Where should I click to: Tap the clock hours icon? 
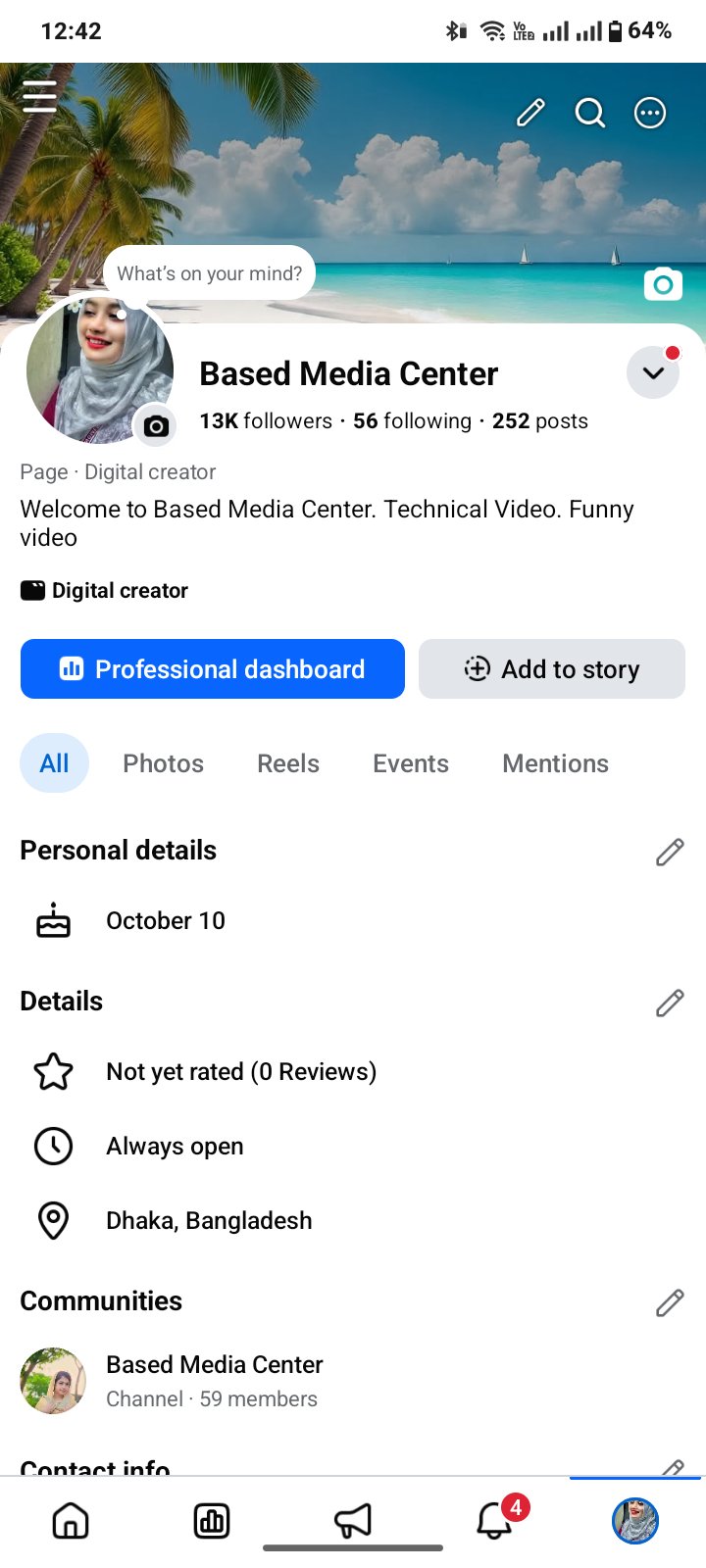(54, 1147)
